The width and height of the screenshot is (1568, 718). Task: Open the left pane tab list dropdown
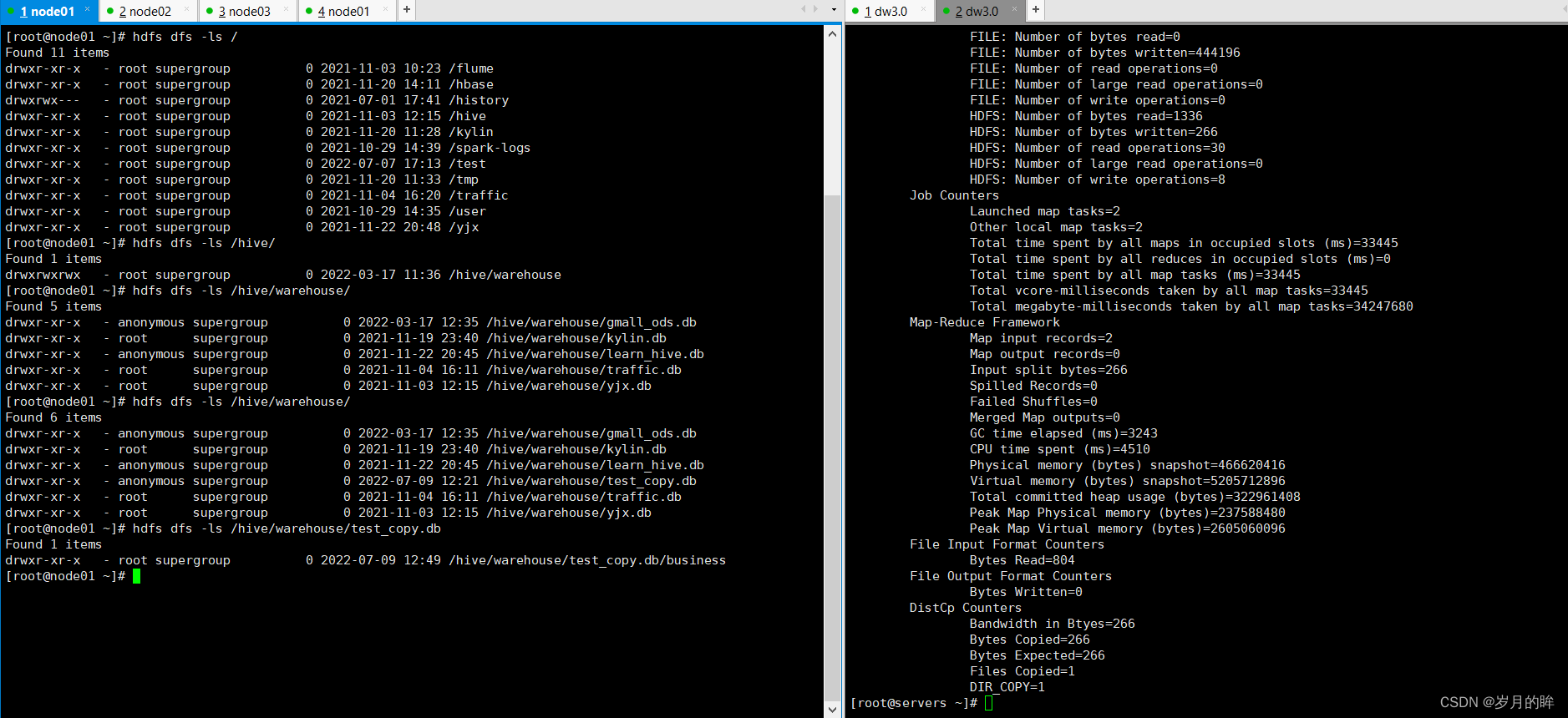coord(834,10)
